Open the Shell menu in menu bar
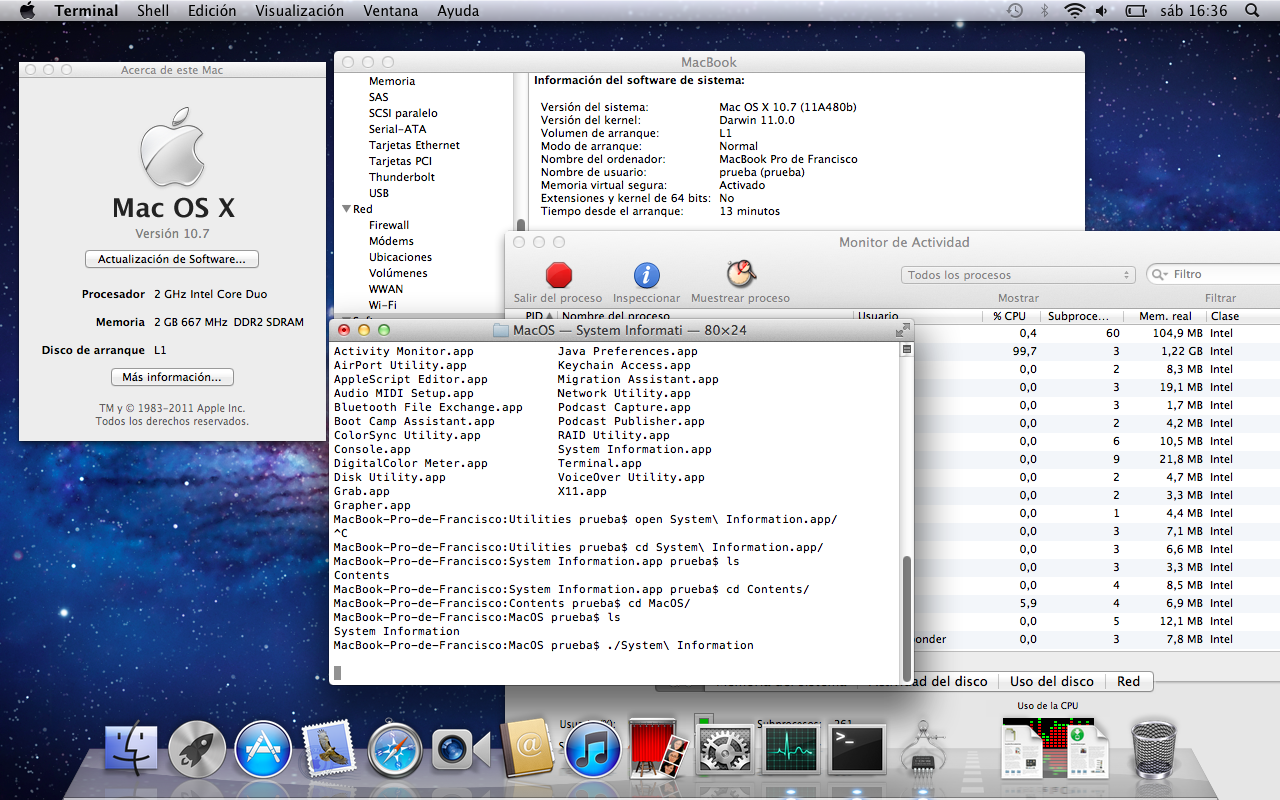 [153, 11]
